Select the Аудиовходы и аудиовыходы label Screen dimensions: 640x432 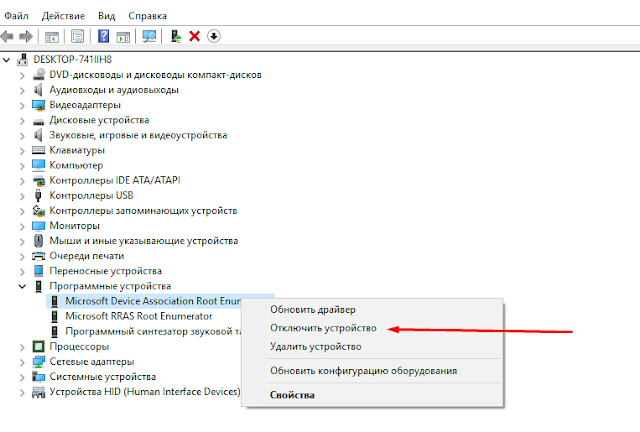tap(114, 90)
